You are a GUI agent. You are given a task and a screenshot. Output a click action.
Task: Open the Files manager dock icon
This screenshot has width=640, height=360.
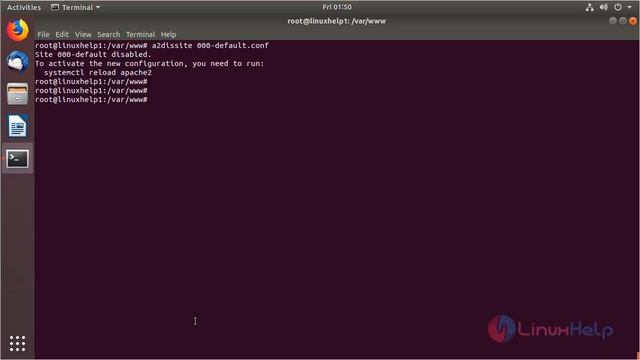tap(18, 94)
